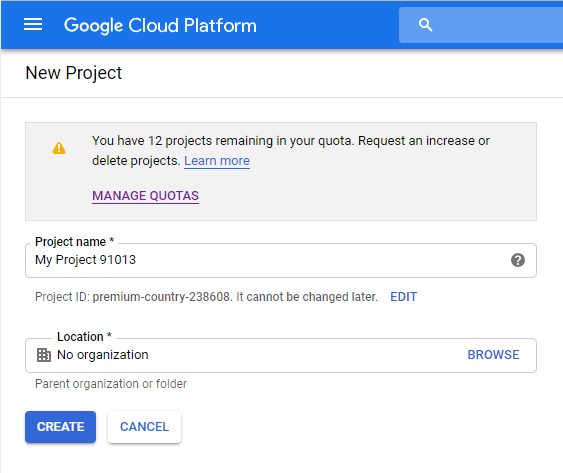Click the quota remaining message text
Viewport: 563px width, 473px height.
(291, 150)
